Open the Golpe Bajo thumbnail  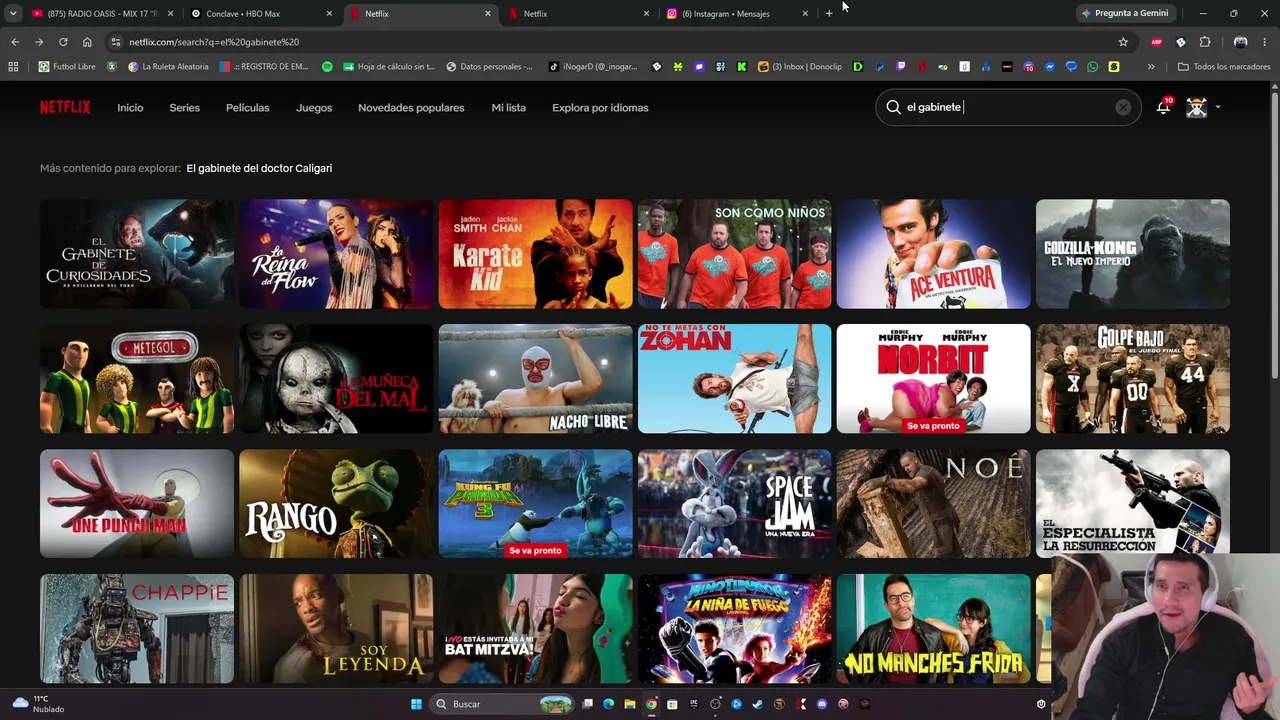(x=1133, y=379)
